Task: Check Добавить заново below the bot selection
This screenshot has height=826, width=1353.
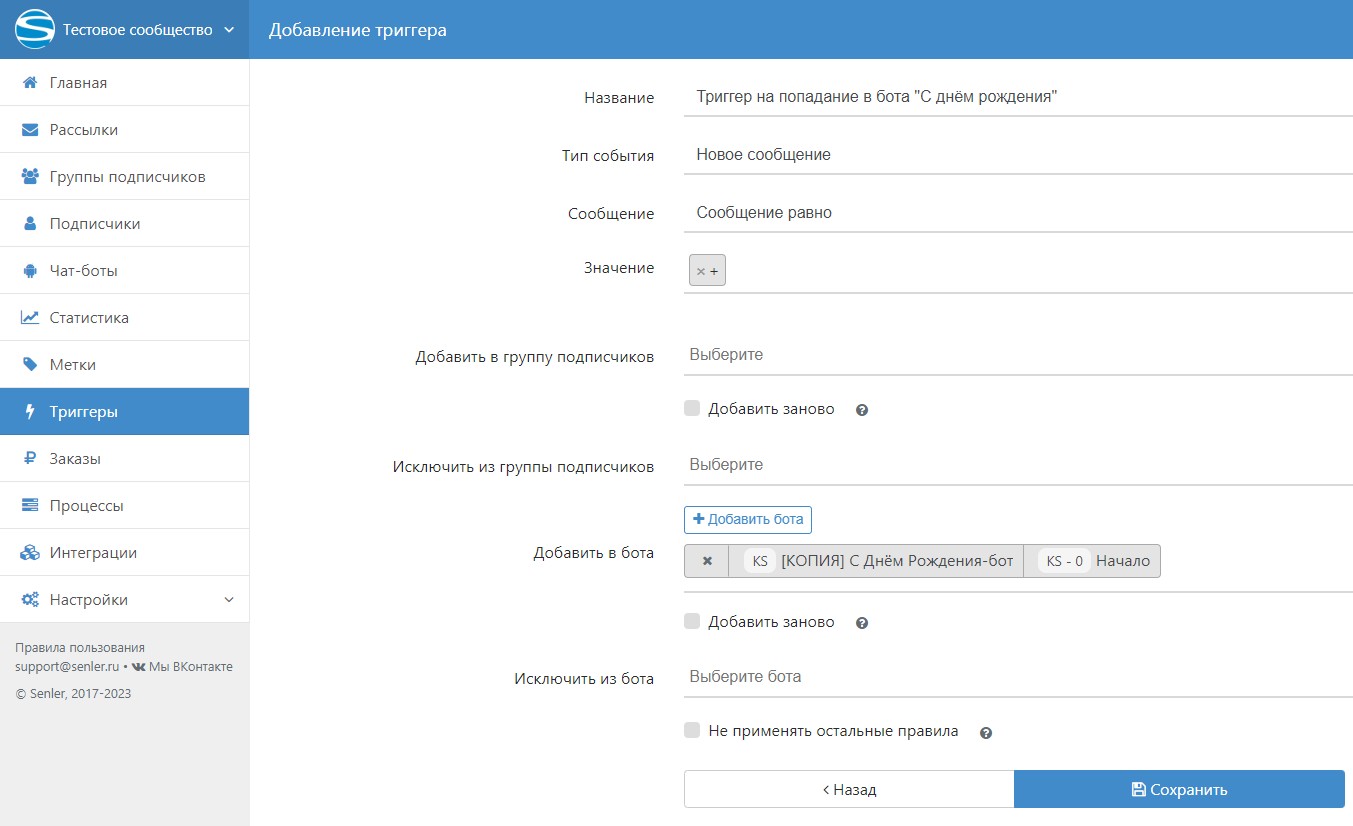Action: (x=692, y=621)
